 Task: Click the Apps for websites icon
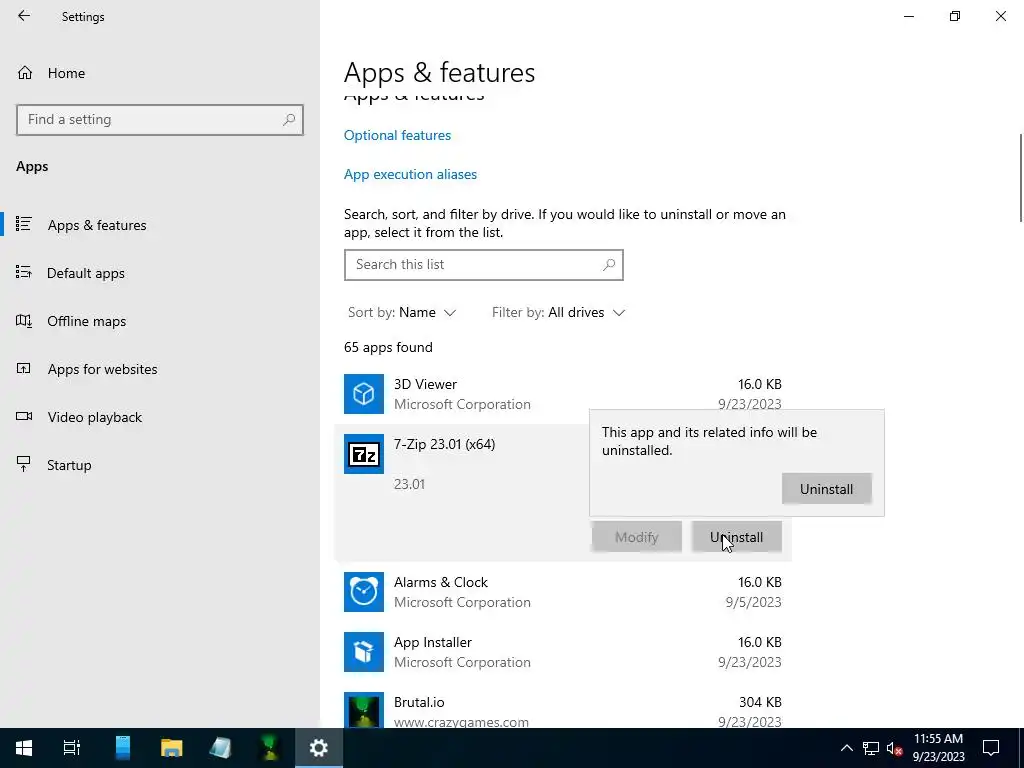coord(24,368)
